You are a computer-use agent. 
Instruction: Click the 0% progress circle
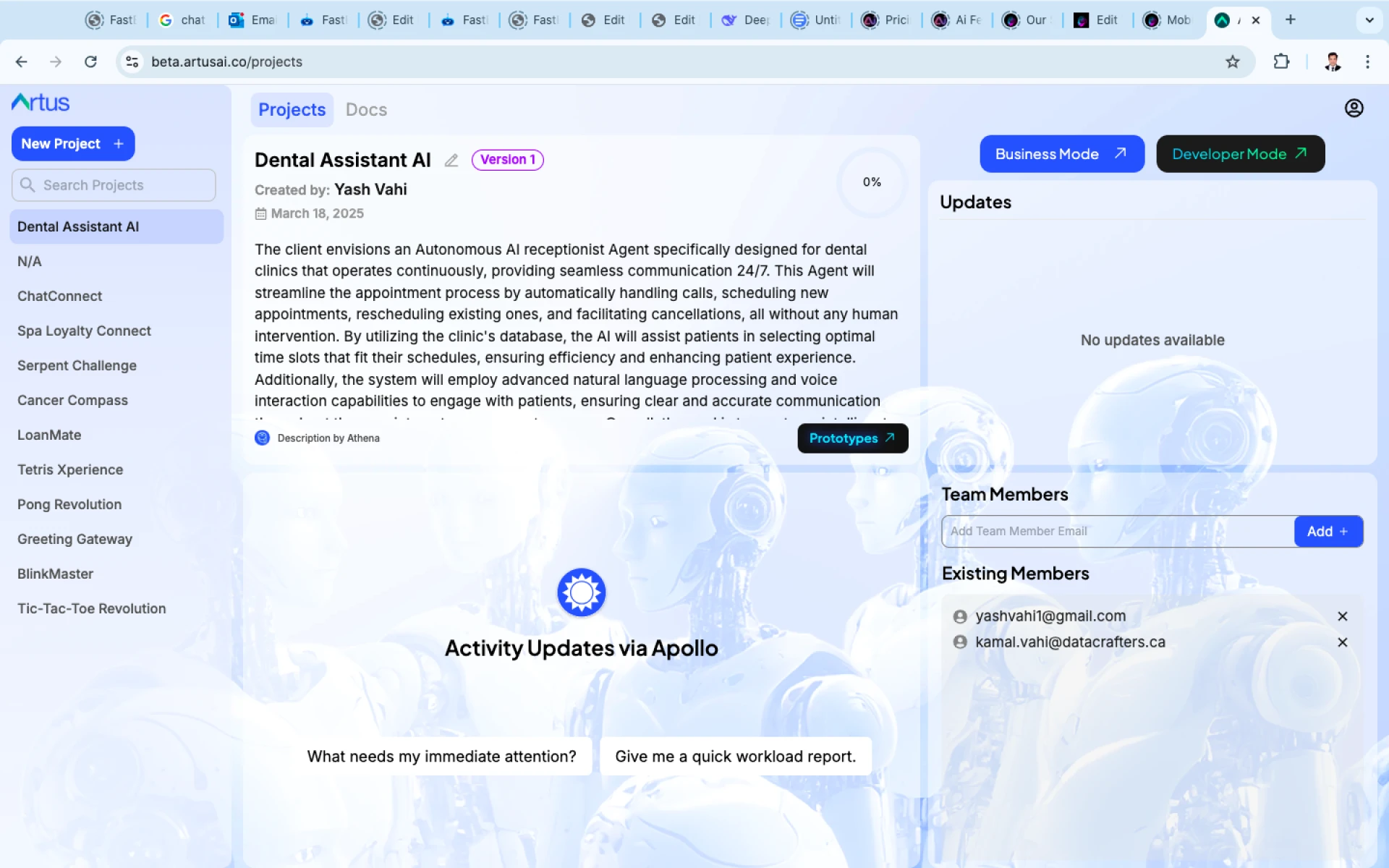[x=872, y=182]
